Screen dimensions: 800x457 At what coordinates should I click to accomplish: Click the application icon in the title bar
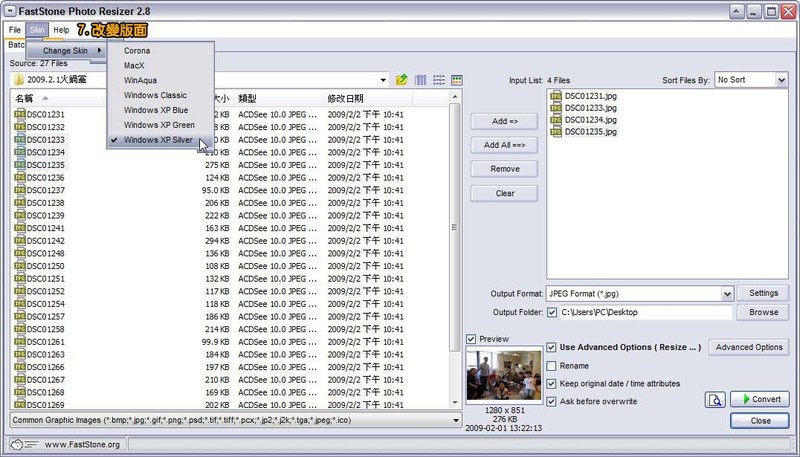(9, 11)
